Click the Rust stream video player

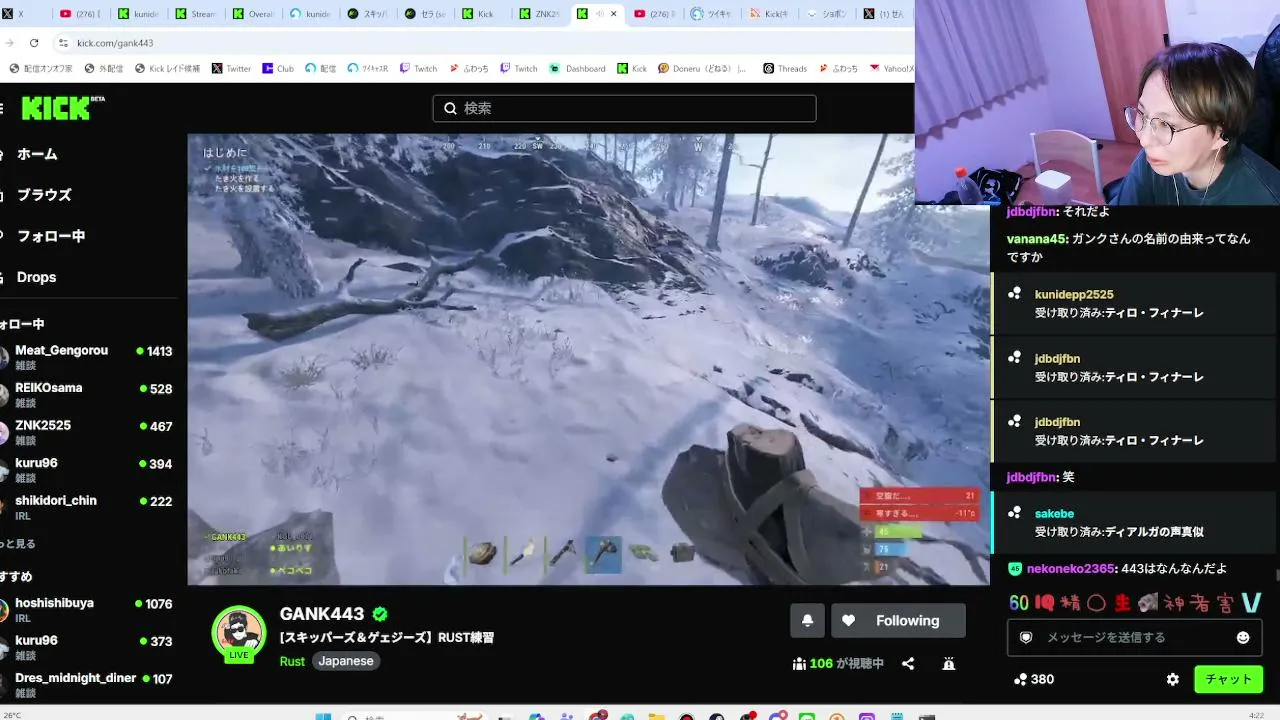click(x=588, y=359)
